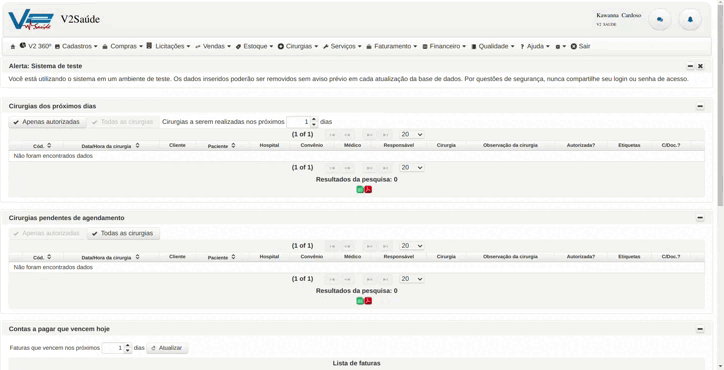
Task: Click the home icon in menu bar
Action: click(x=13, y=47)
